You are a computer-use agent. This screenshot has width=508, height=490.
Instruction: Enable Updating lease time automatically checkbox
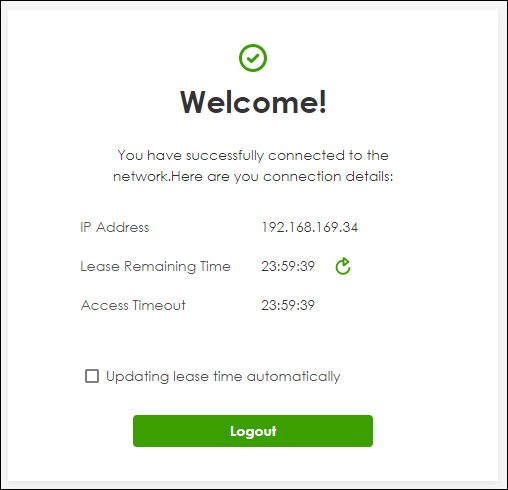click(x=92, y=376)
